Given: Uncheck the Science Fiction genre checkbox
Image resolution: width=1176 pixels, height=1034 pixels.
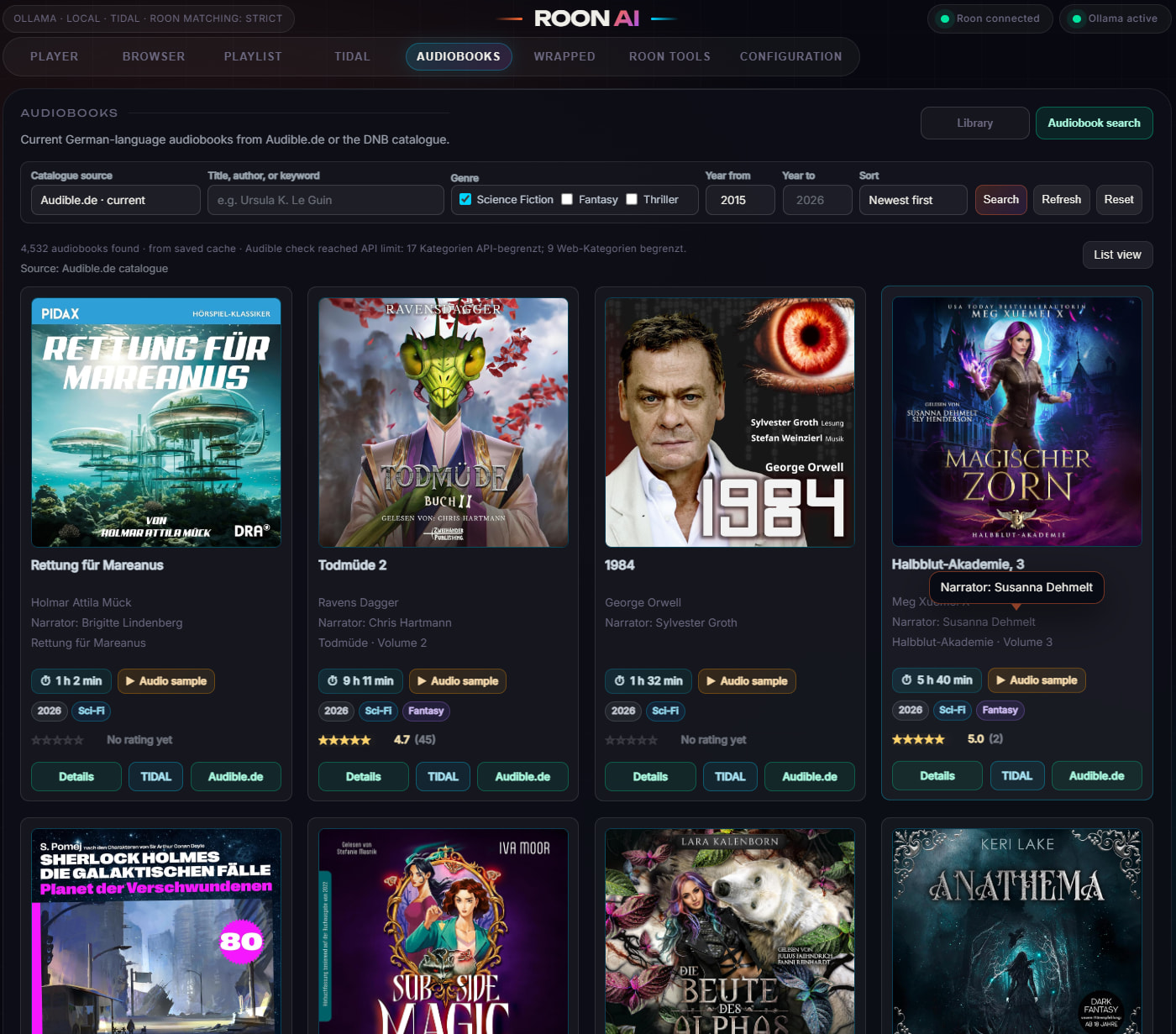Looking at the screenshot, I should point(465,199).
